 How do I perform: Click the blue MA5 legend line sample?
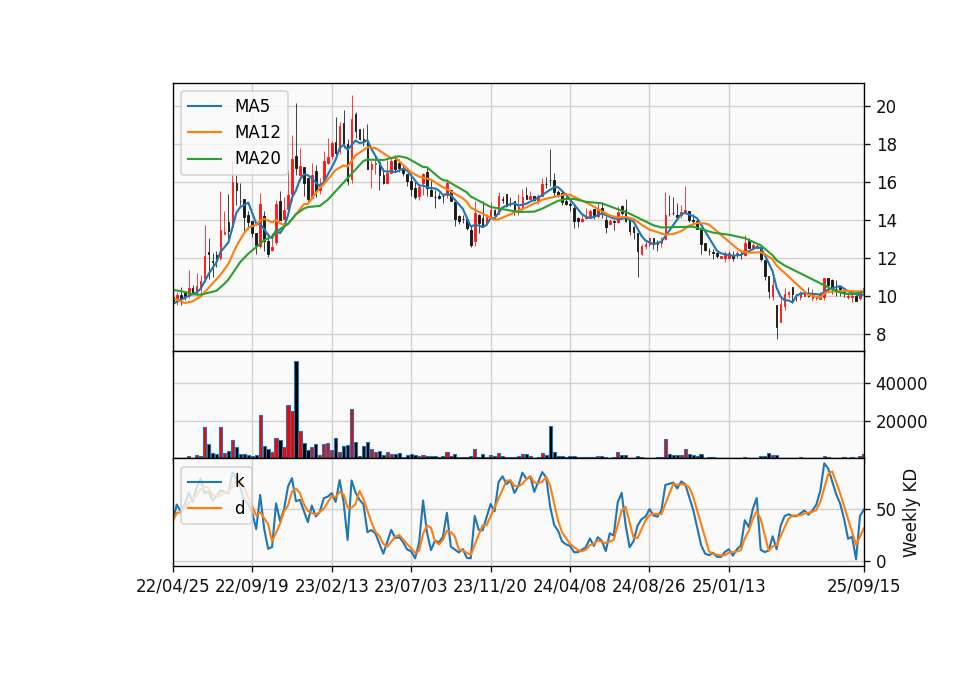204,107
